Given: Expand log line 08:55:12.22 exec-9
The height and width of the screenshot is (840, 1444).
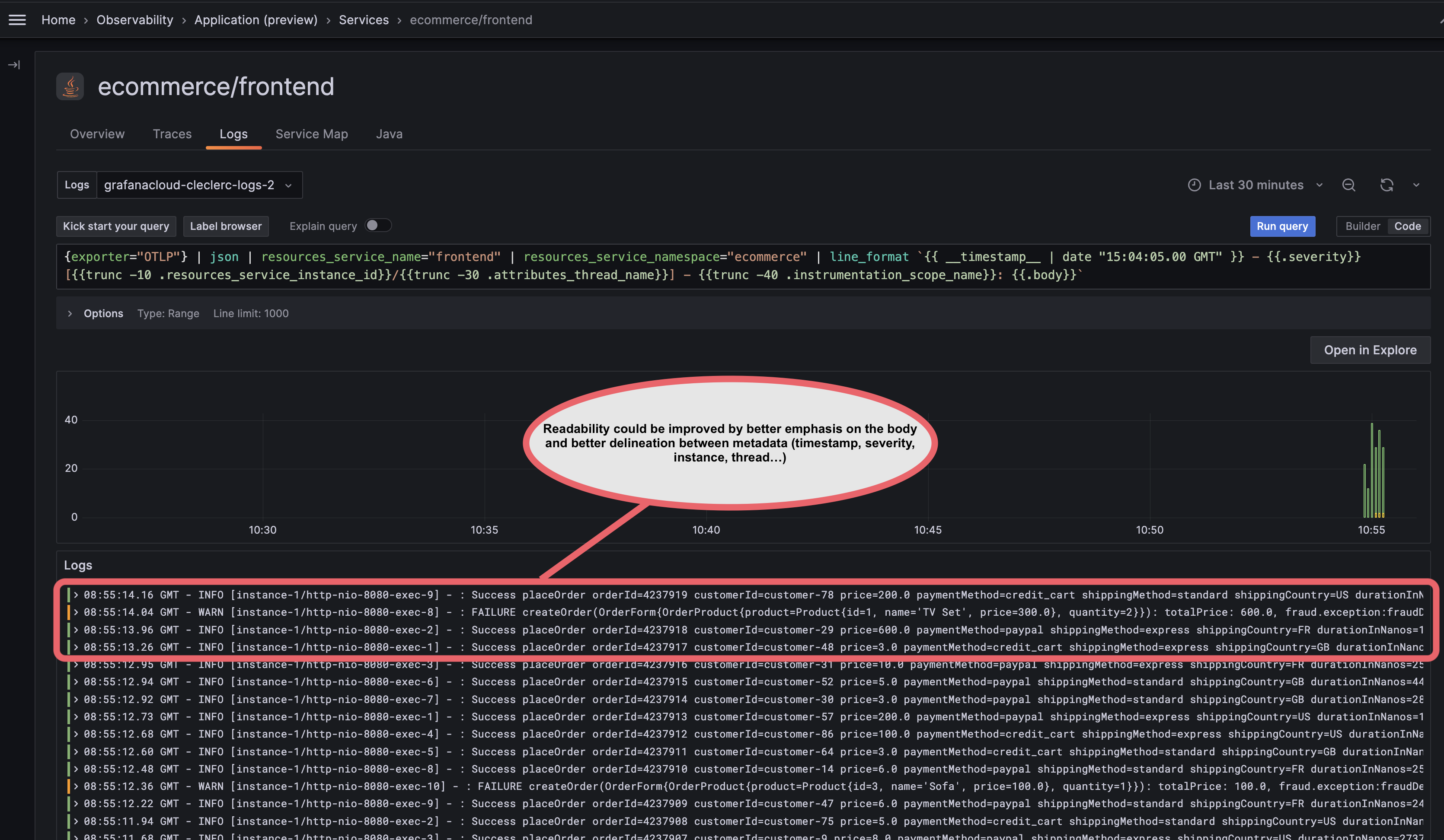Looking at the screenshot, I should [76, 804].
